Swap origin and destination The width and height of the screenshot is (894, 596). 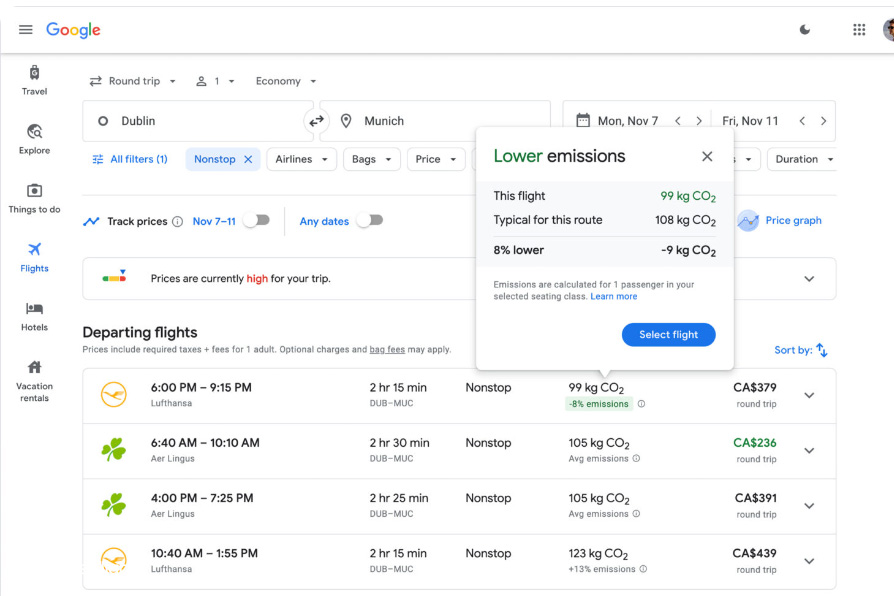point(316,121)
